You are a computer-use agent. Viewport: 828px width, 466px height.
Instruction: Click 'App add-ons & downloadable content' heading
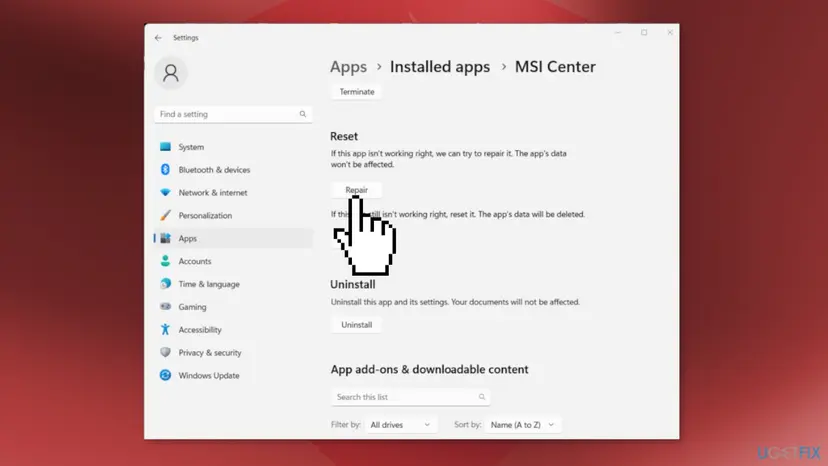(429, 369)
